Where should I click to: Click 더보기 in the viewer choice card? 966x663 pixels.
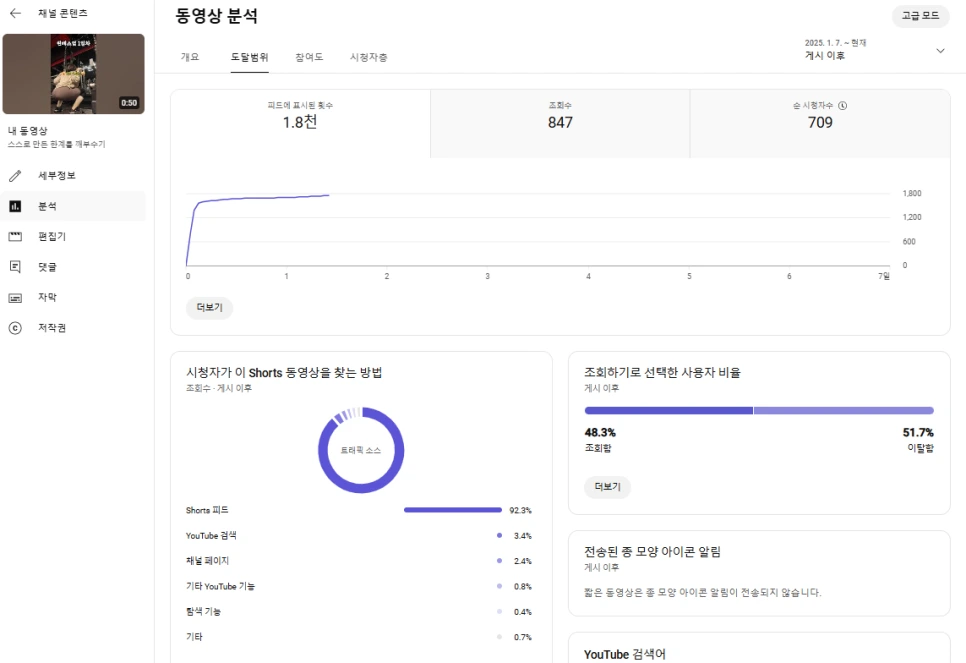[x=607, y=487]
